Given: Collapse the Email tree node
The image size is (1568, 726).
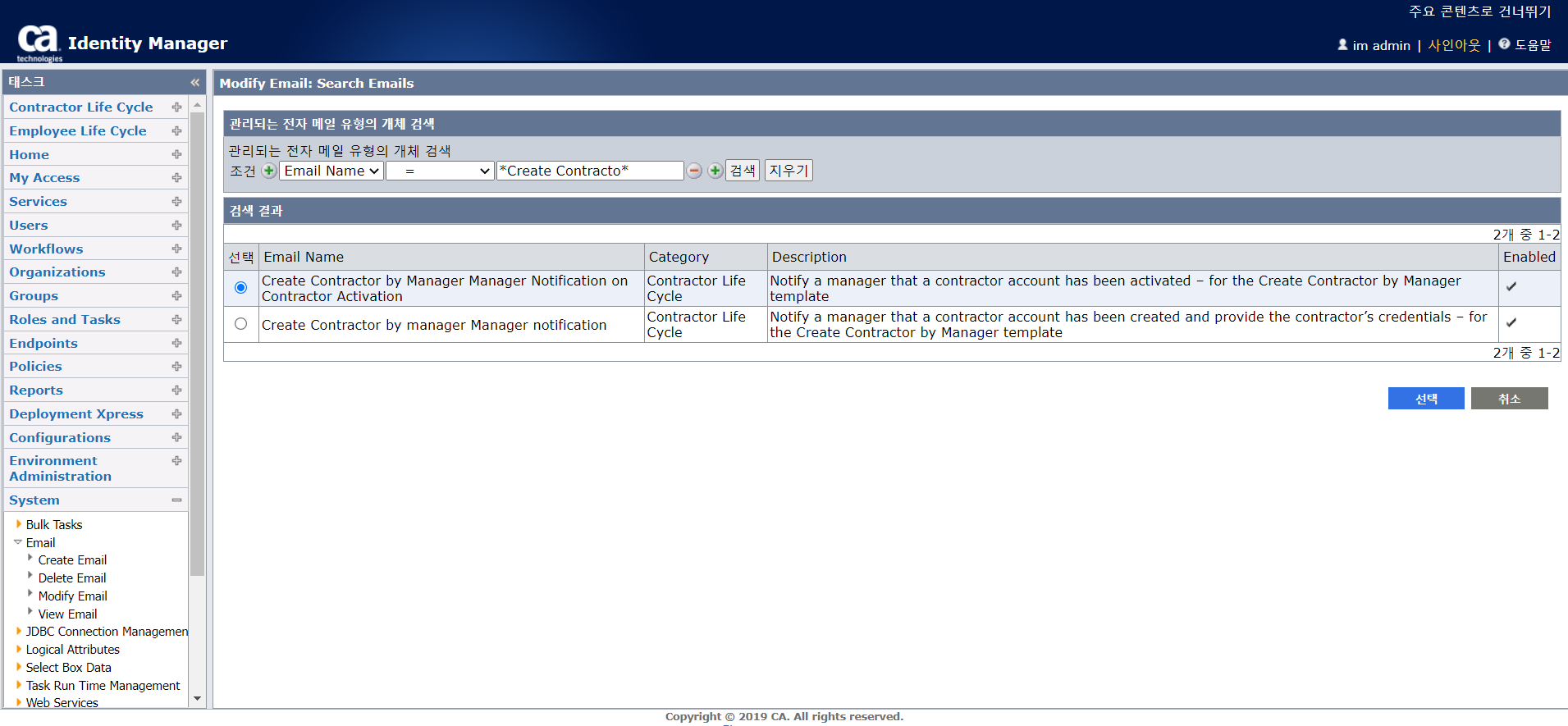Looking at the screenshot, I should pos(18,542).
